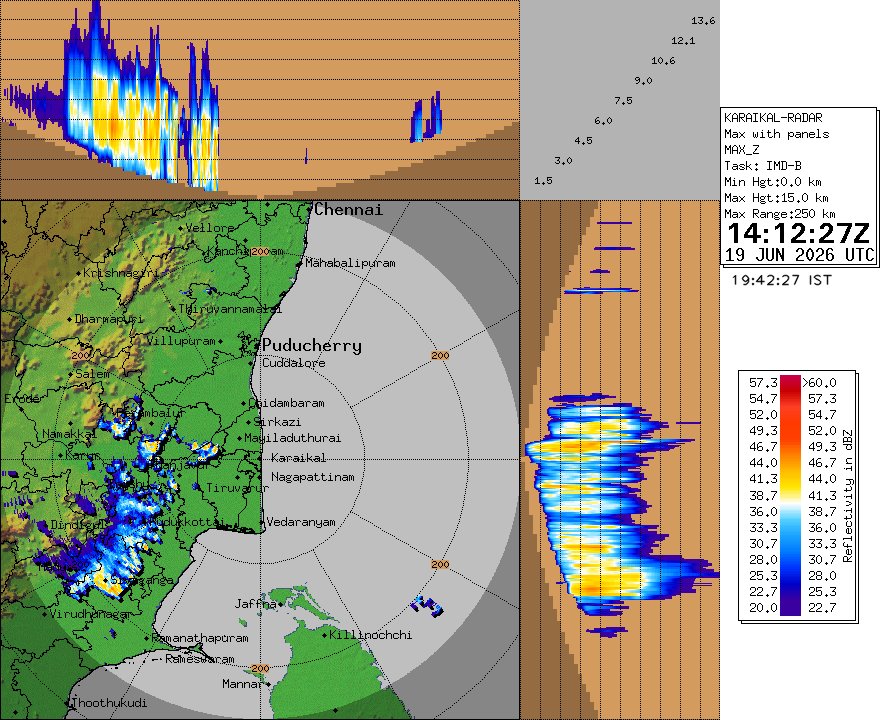Click the Mannar label
This screenshot has width=880, height=720.
pyautogui.click(x=242, y=684)
